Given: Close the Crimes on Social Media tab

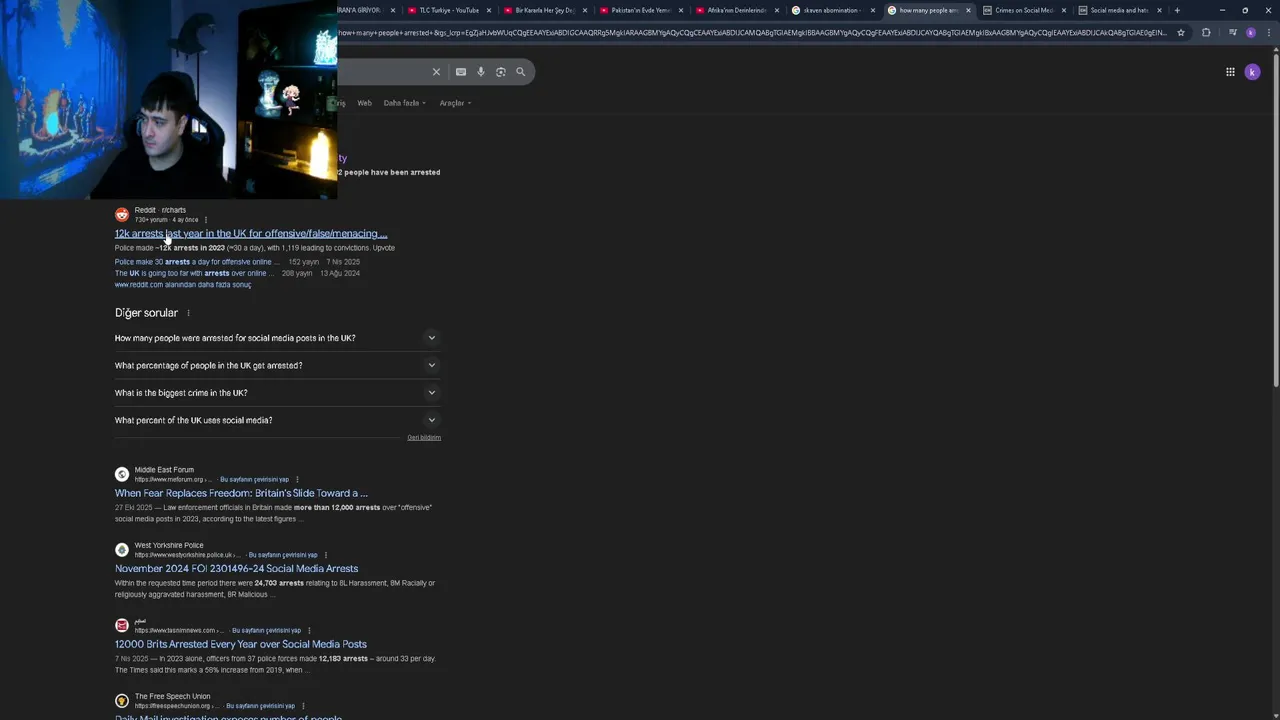Looking at the screenshot, I should (1064, 10).
